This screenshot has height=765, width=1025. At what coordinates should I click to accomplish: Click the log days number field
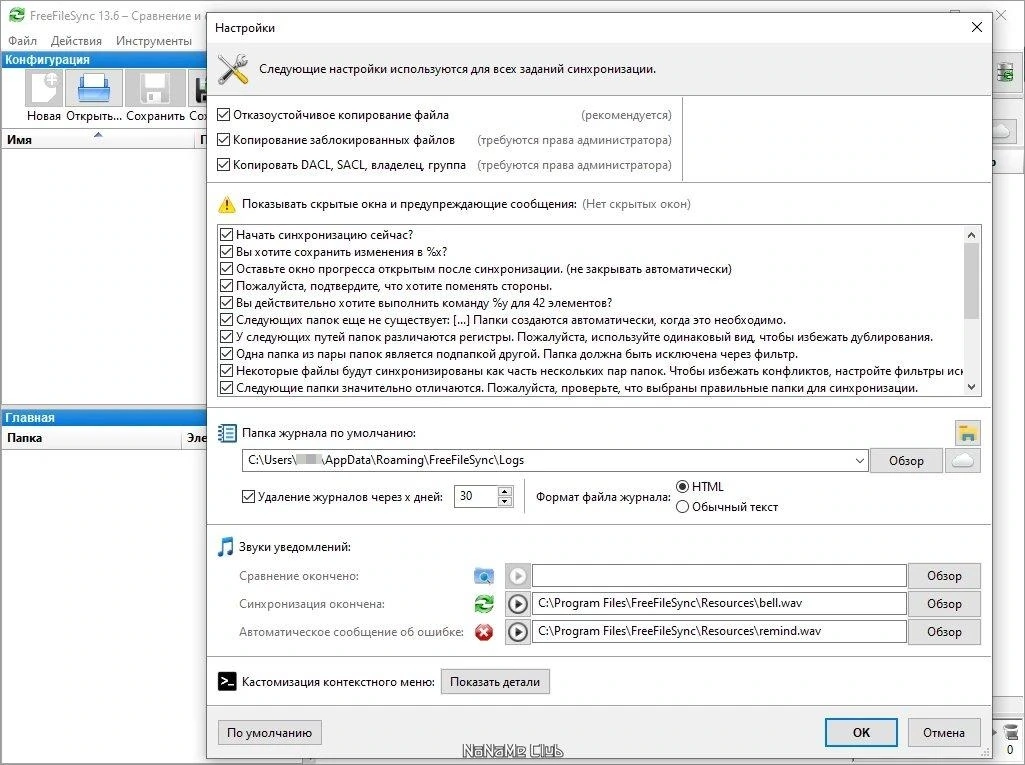coord(476,496)
